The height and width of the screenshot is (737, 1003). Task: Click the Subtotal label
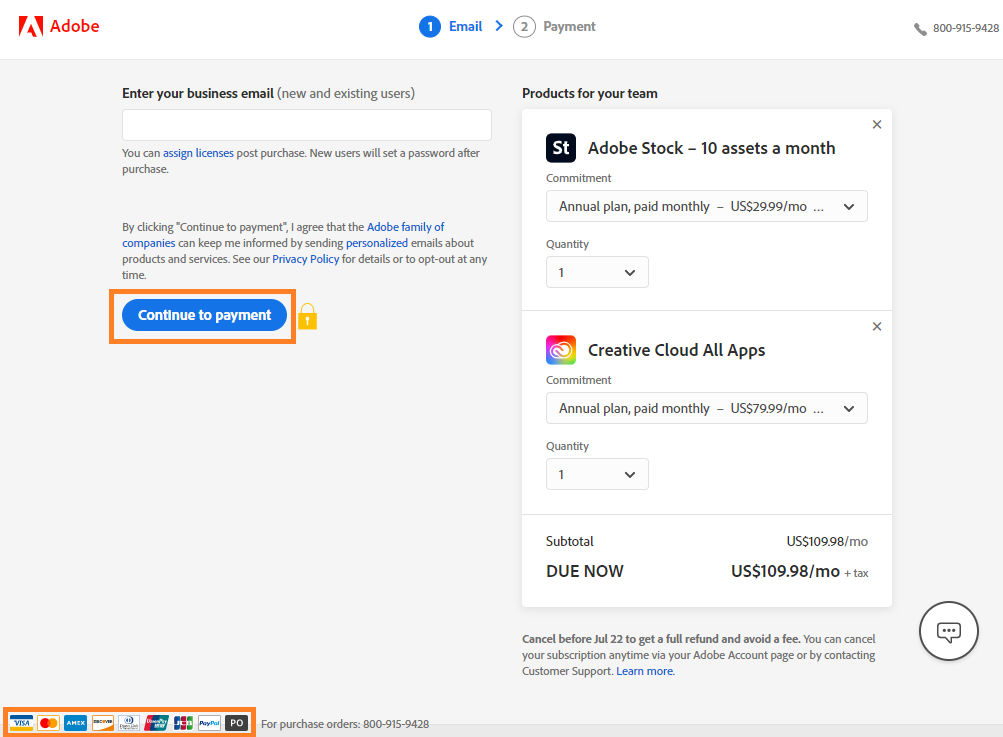[x=570, y=541]
